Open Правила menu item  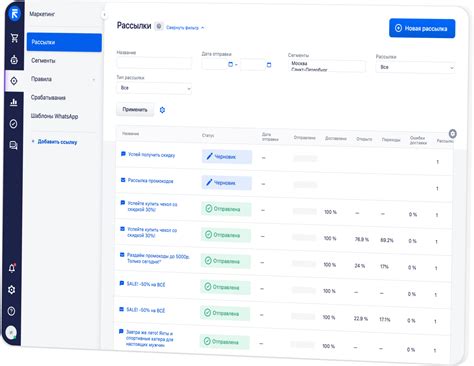click(41, 79)
